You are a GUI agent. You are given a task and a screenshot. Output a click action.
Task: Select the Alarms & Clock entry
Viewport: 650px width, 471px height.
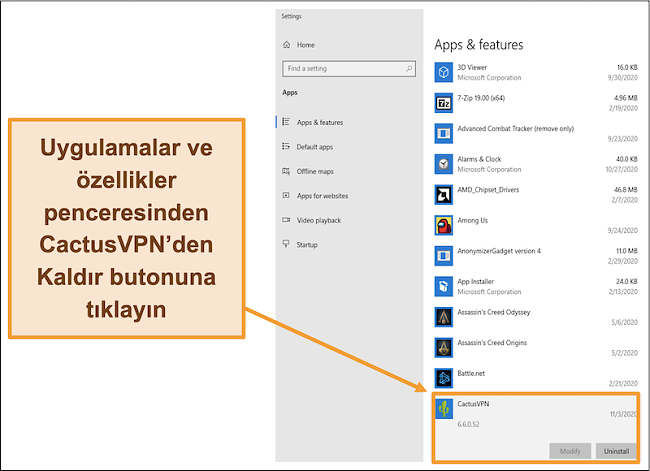click(479, 159)
